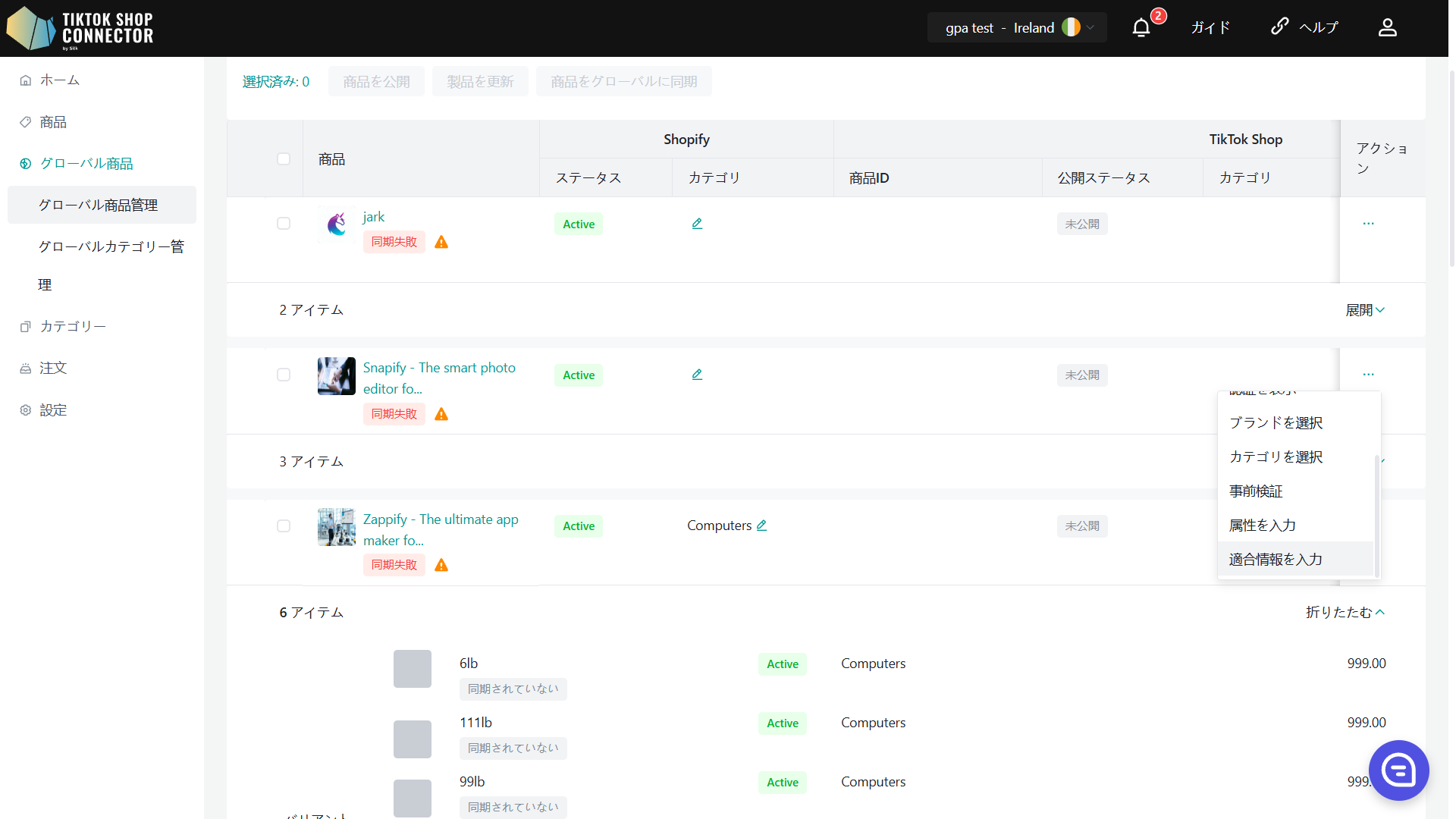
Task: Edit the Computers category for Zappify
Action: [761, 526]
